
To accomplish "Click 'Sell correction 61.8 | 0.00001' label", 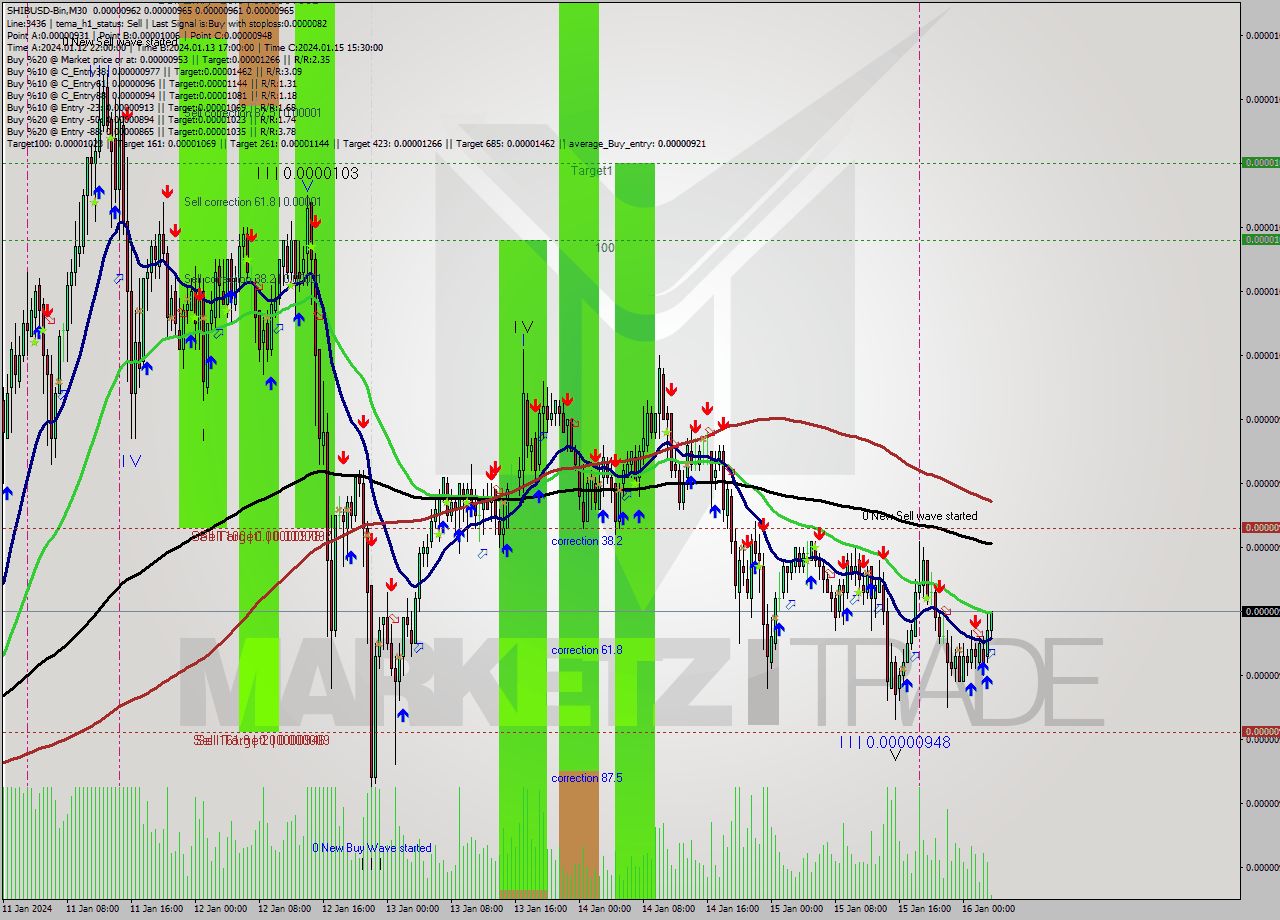I will [253, 202].
